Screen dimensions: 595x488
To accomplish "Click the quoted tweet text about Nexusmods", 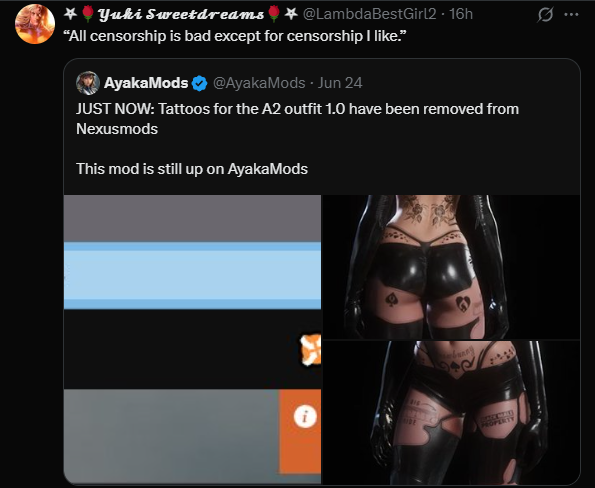I will pyautogui.click(x=297, y=119).
